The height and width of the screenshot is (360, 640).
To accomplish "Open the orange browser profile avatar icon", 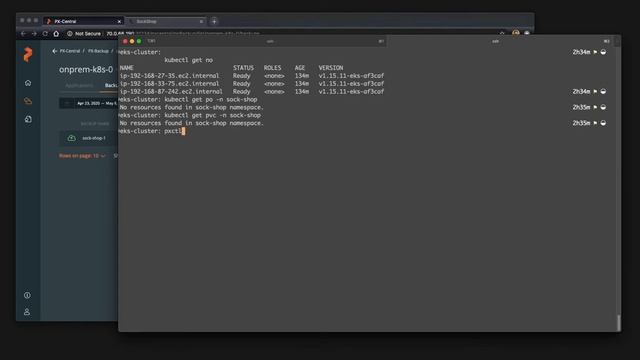I will pos(516,33).
